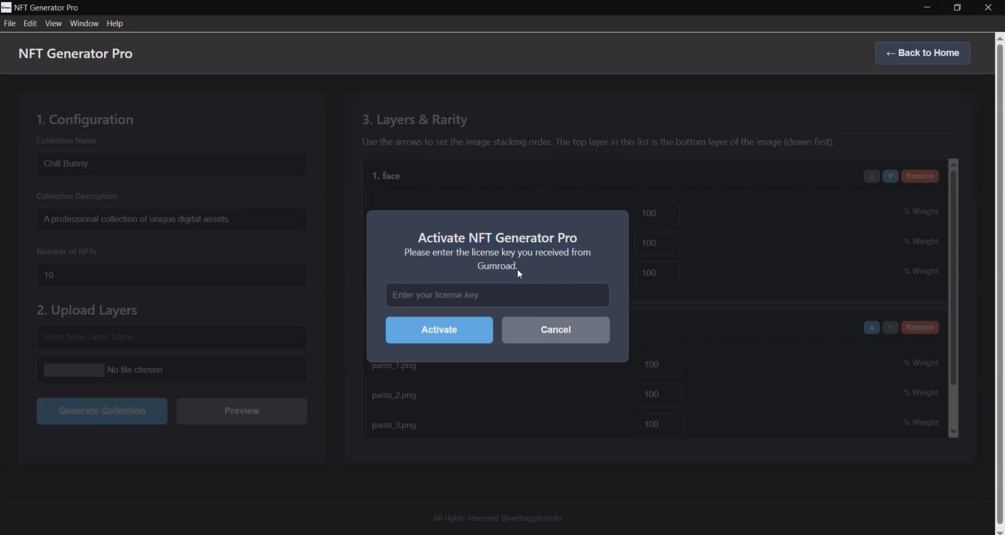Move the face layer up
The height and width of the screenshot is (535, 1005).
point(871,176)
